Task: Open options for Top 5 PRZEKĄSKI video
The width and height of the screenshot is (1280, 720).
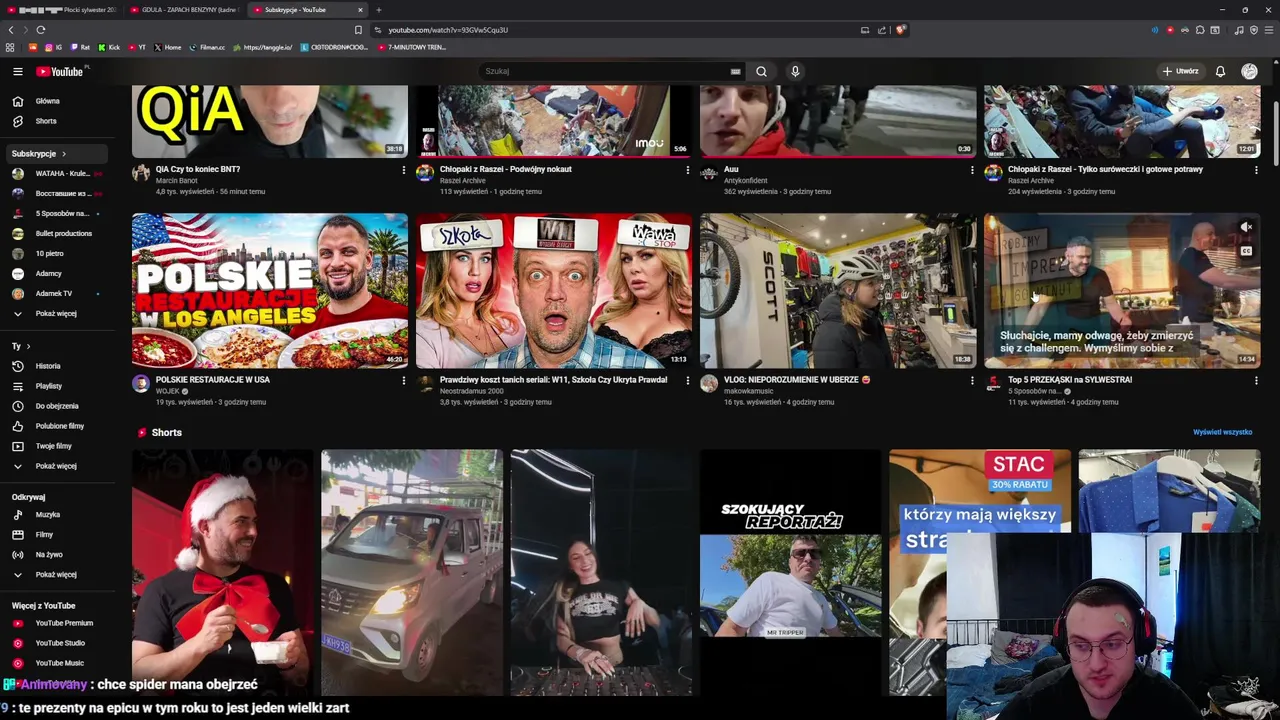Action: point(1256,381)
